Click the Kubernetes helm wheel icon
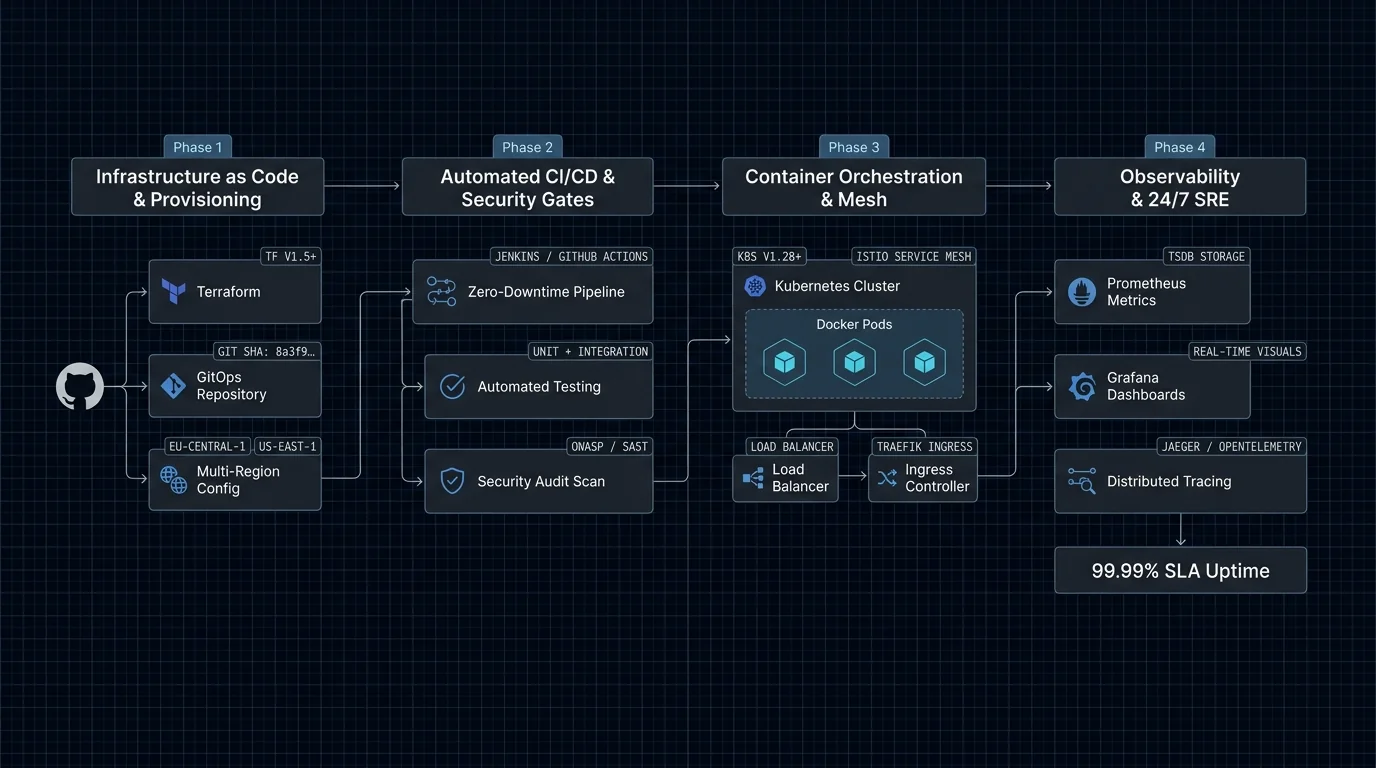This screenshot has width=1376, height=768. tap(755, 286)
